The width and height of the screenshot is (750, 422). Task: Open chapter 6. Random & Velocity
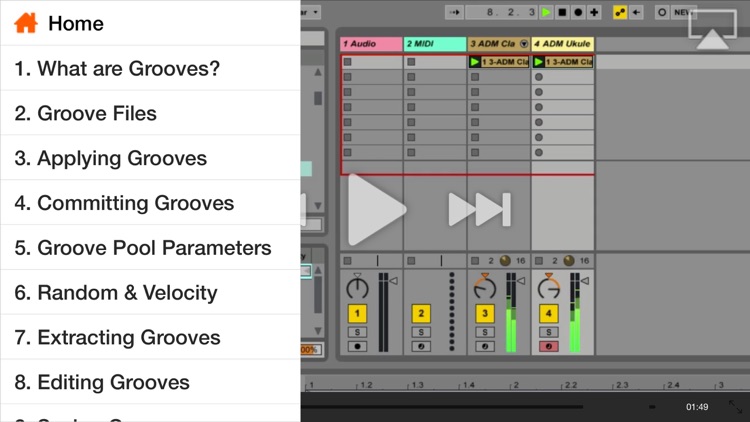[150, 292]
